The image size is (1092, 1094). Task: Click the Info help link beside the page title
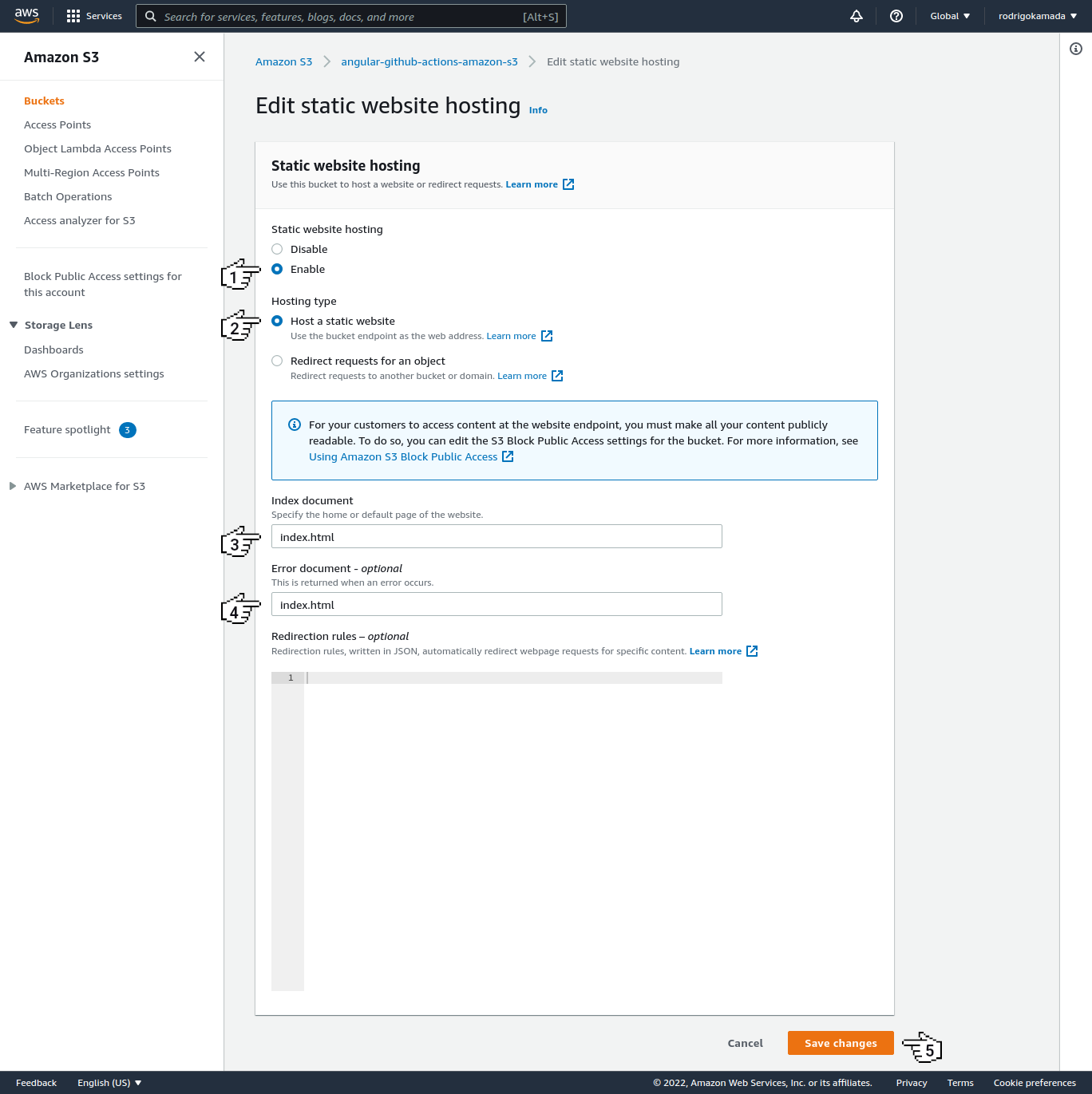pos(537,110)
